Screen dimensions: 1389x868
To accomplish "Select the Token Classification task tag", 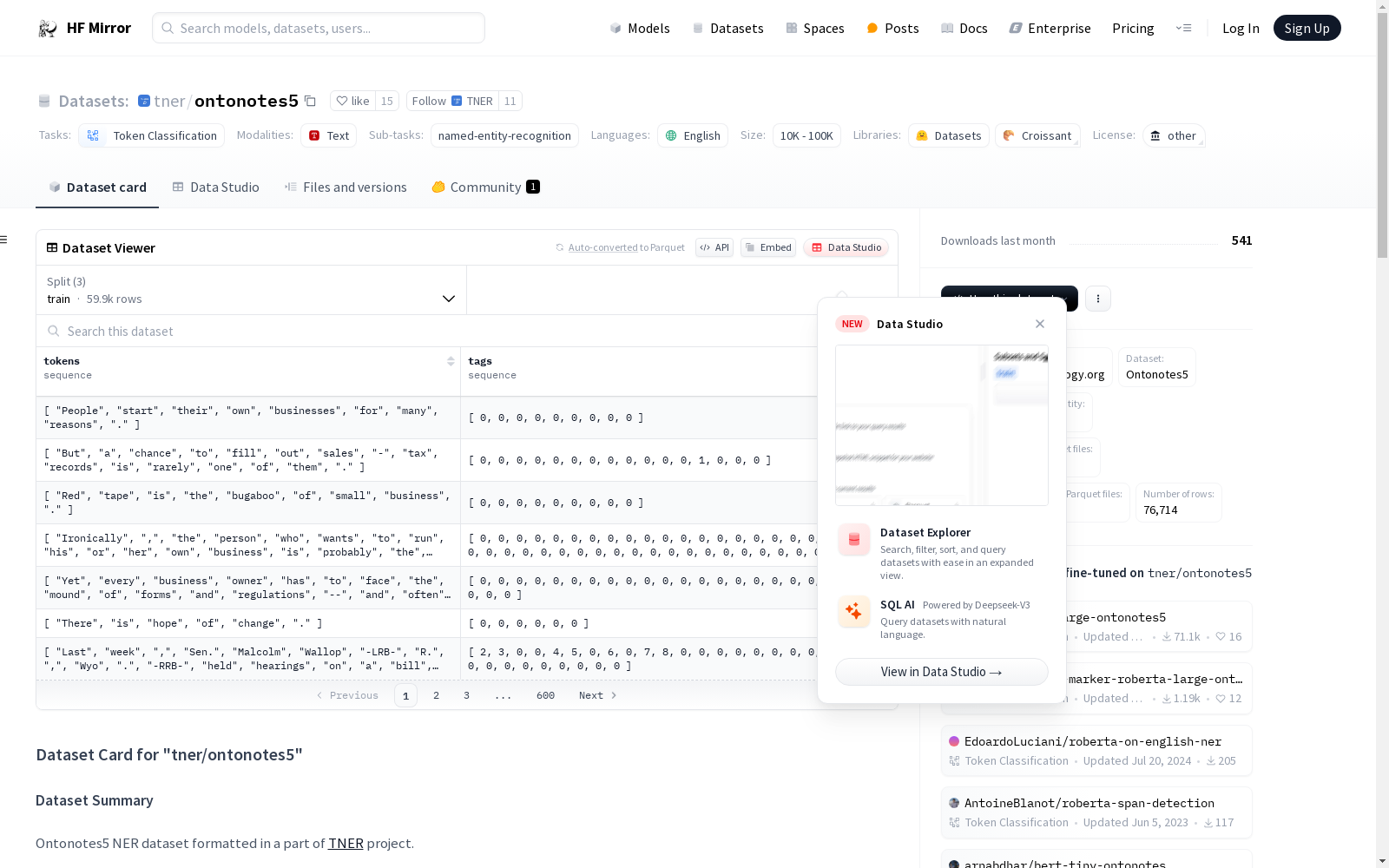I will tap(151, 135).
